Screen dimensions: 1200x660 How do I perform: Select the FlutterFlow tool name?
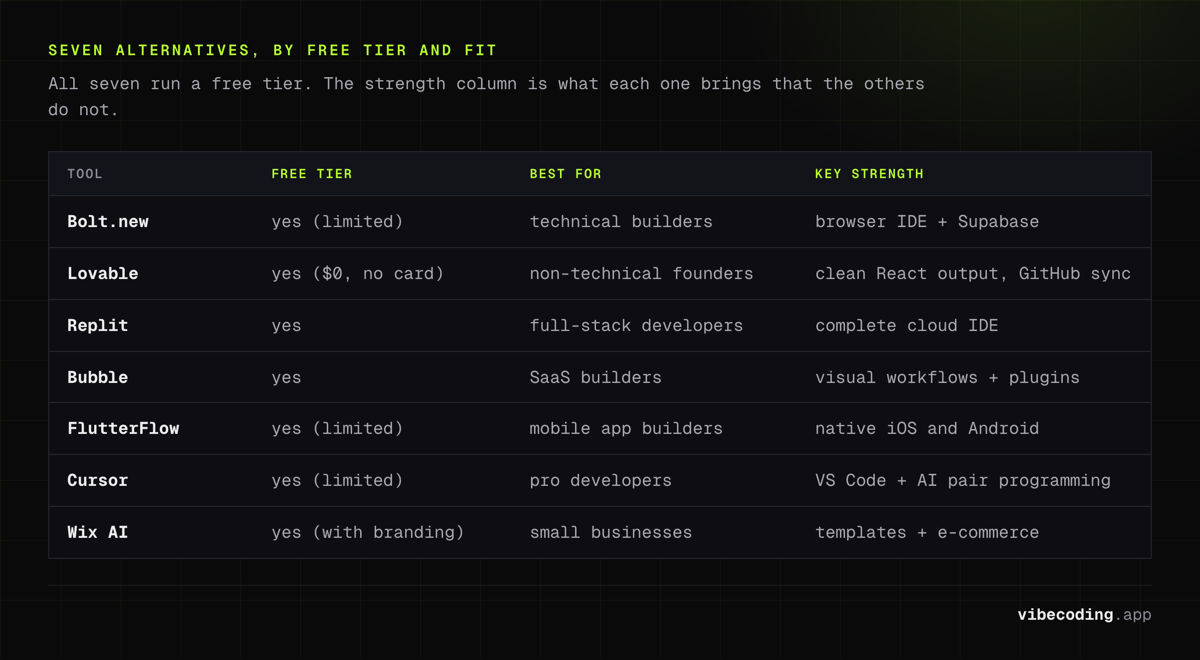coord(123,428)
